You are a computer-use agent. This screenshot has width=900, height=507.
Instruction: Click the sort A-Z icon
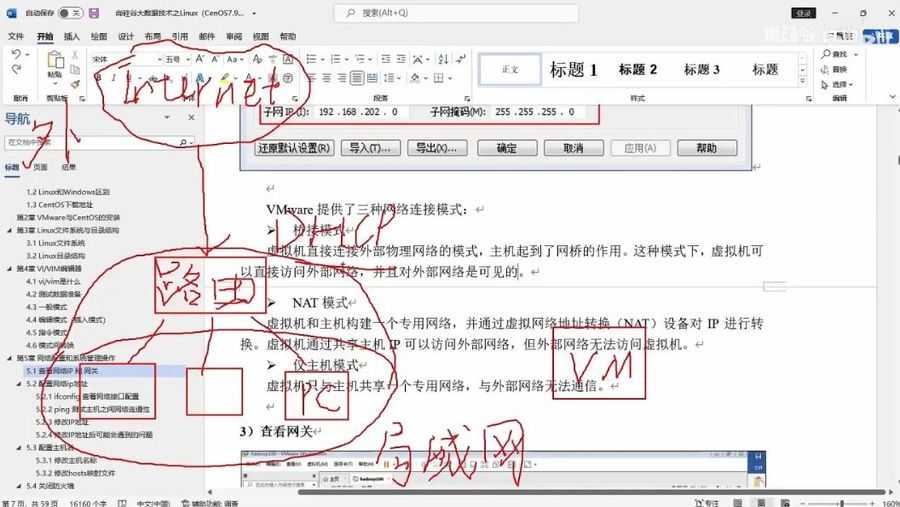pos(443,59)
